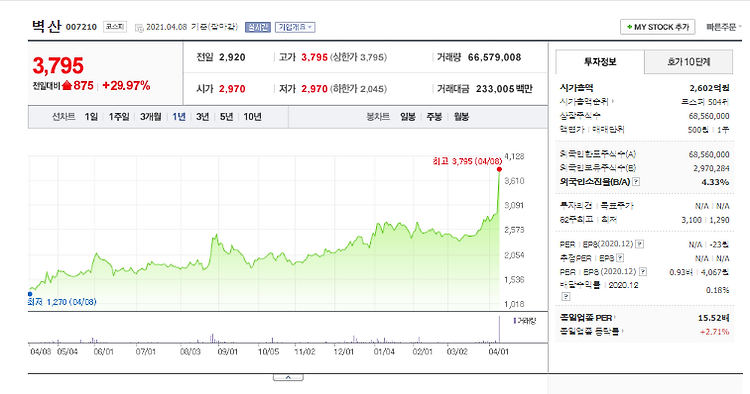Click the current price 3,795
750x394 pixels.
point(58,66)
